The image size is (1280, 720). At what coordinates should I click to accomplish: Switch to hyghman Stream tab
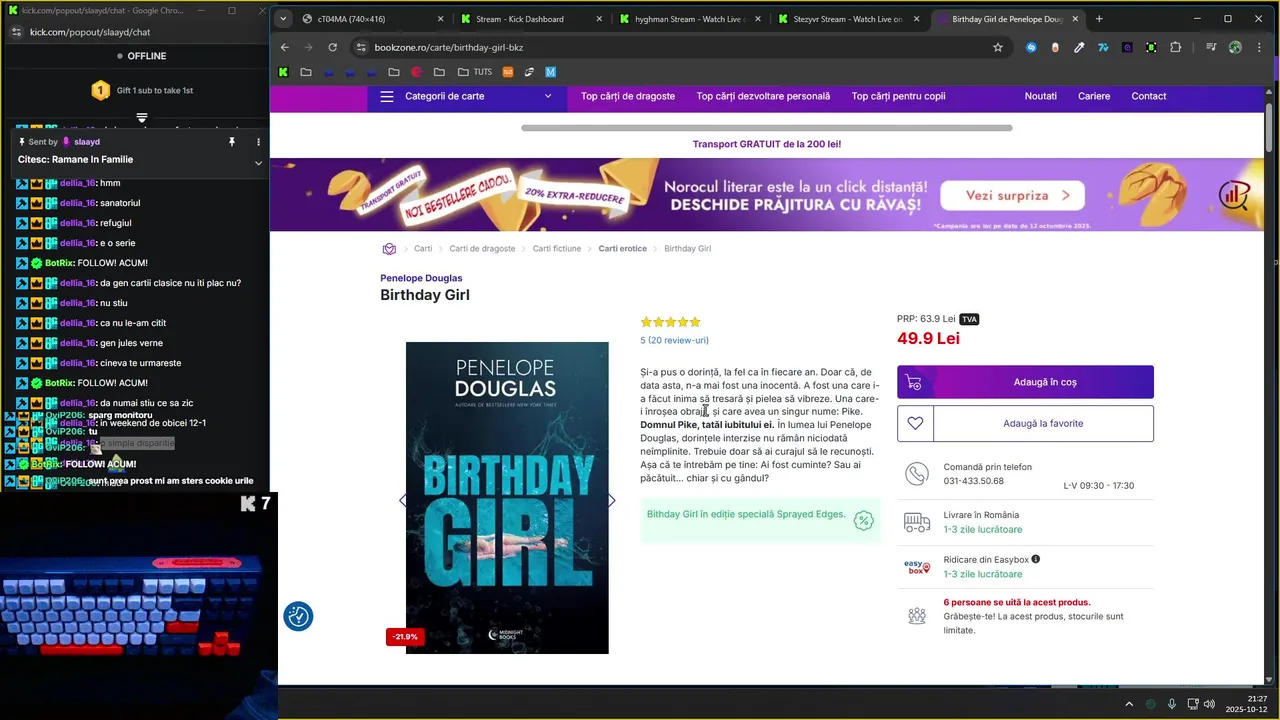pos(690,19)
